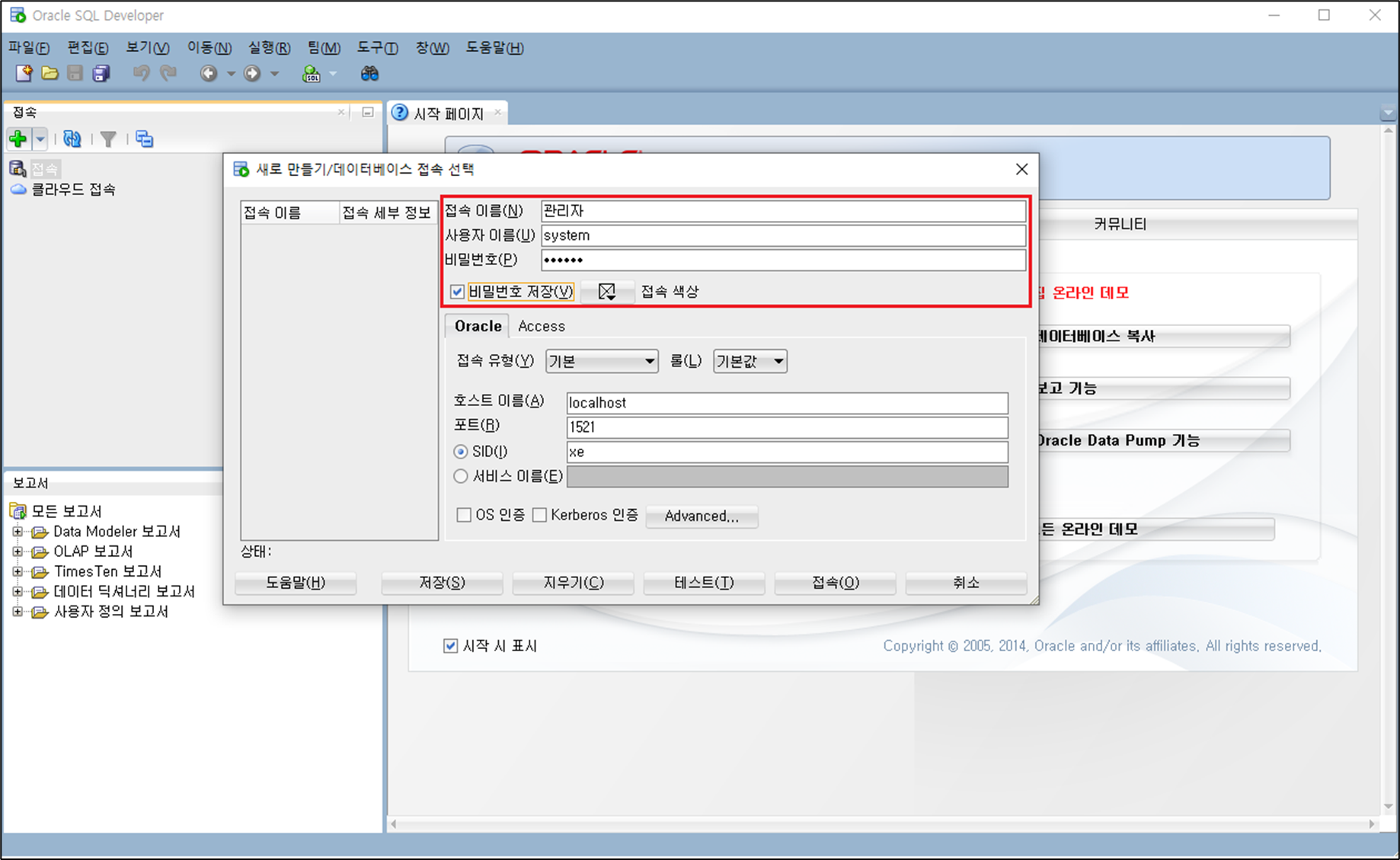
Task: Toggle 시작 시 표시 checkbox
Action: click(x=451, y=646)
